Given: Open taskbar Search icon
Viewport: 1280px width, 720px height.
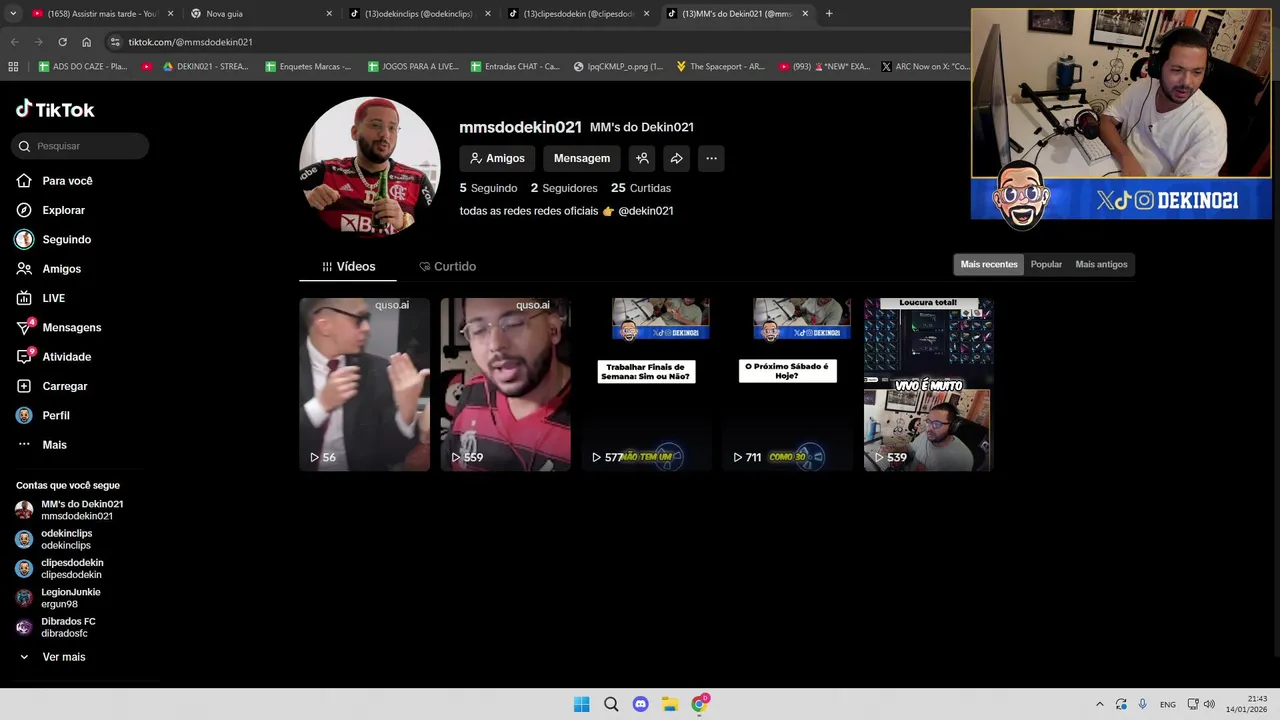Looking at the screenshot, I should 611,704.
